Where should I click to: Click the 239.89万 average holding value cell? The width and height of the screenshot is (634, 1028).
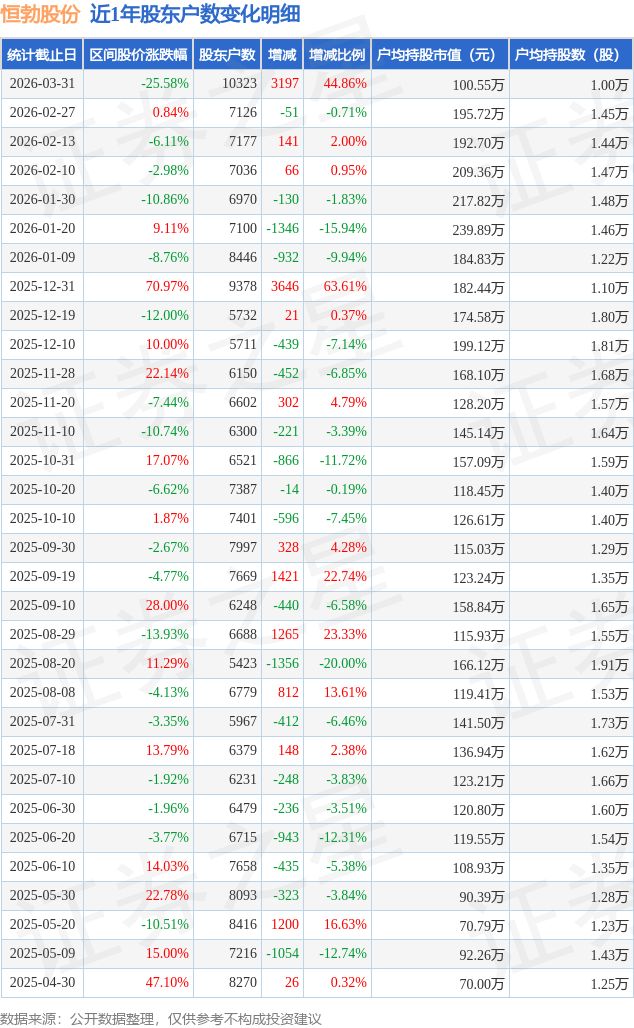click(478, 229)
